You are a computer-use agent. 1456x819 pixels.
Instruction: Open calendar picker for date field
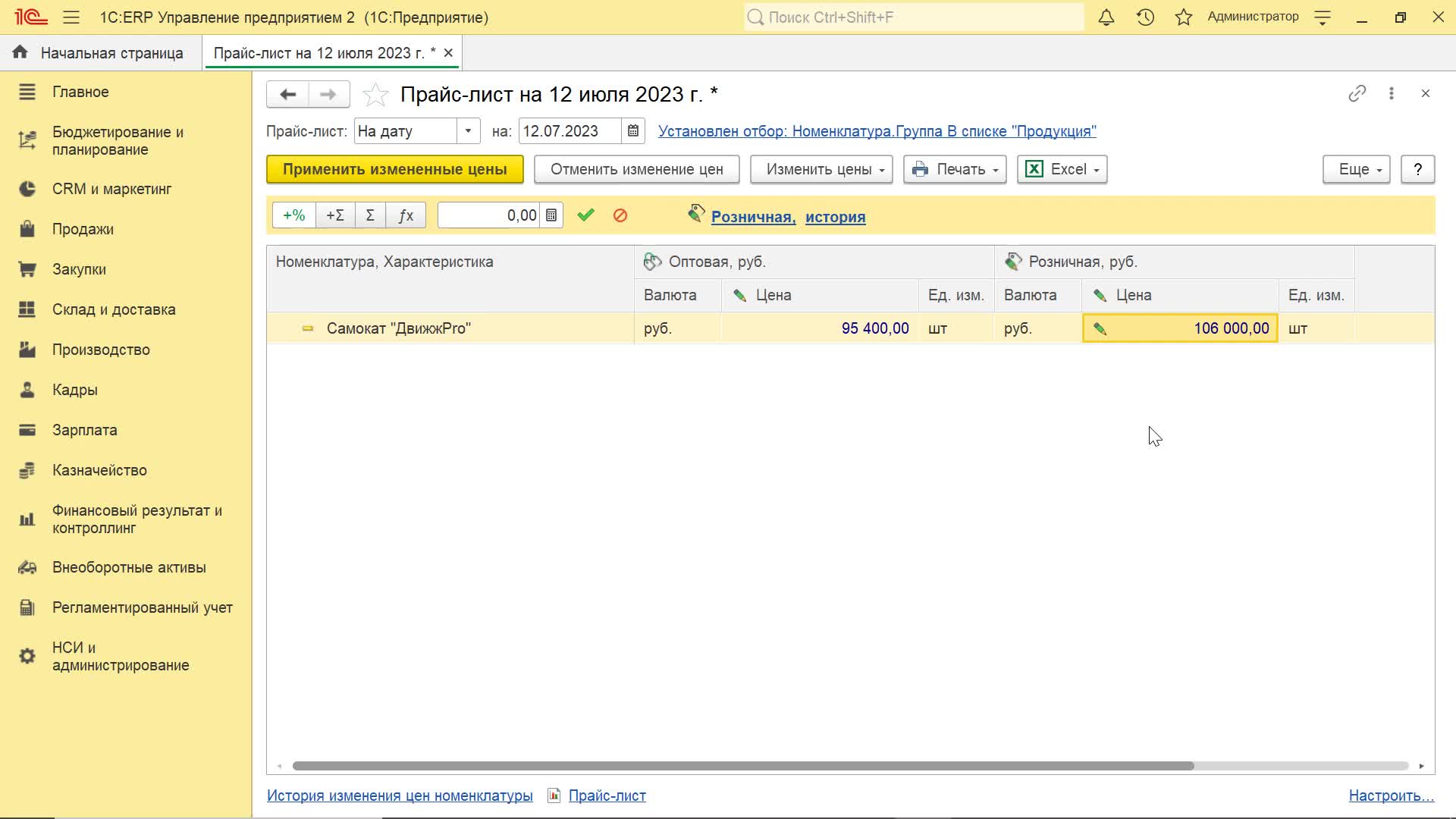click(x=633, y=131)
